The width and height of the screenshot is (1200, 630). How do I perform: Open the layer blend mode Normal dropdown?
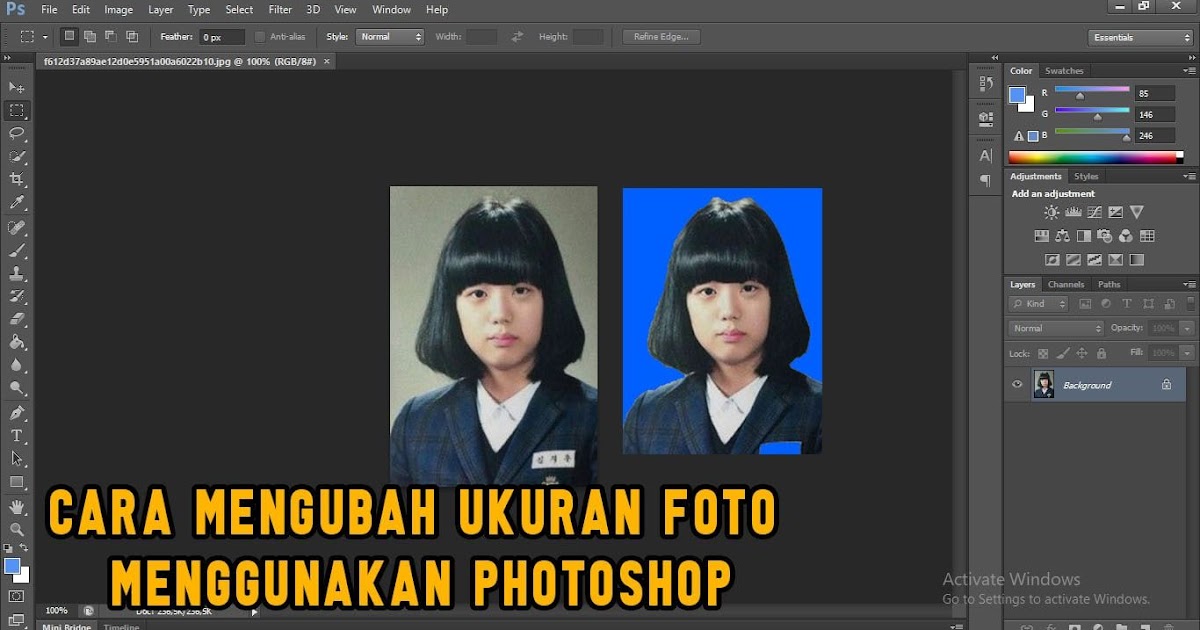pos(1056,328)
